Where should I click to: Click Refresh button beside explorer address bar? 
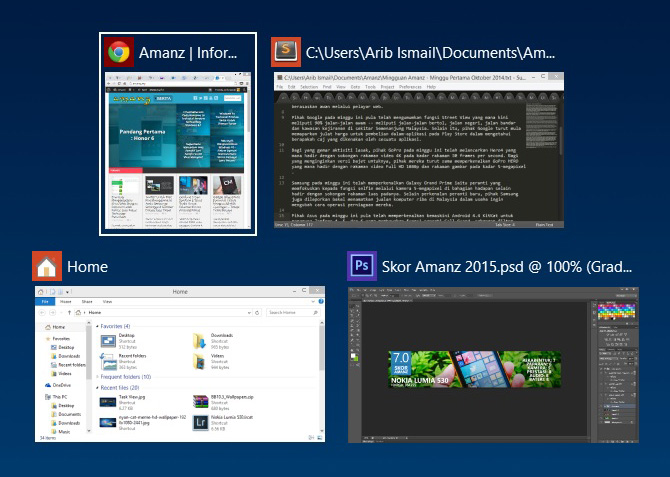[x=257, y=312]
